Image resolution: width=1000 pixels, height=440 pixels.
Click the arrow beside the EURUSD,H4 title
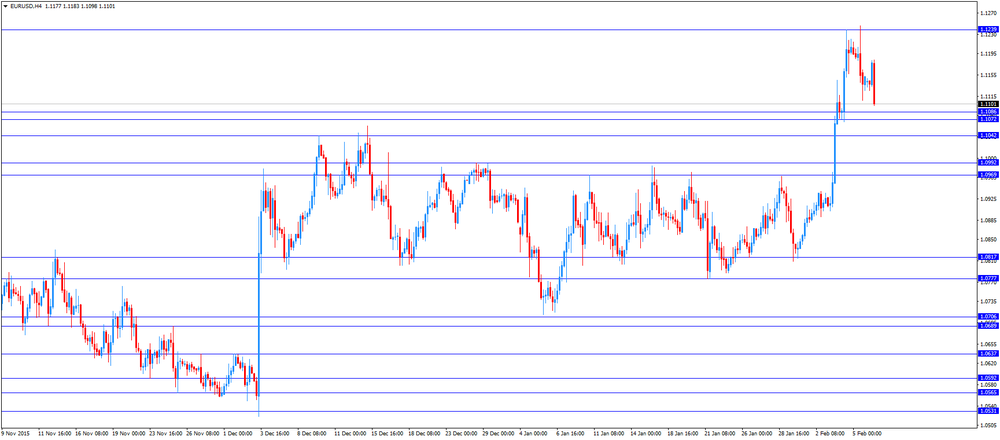[6, 6]
